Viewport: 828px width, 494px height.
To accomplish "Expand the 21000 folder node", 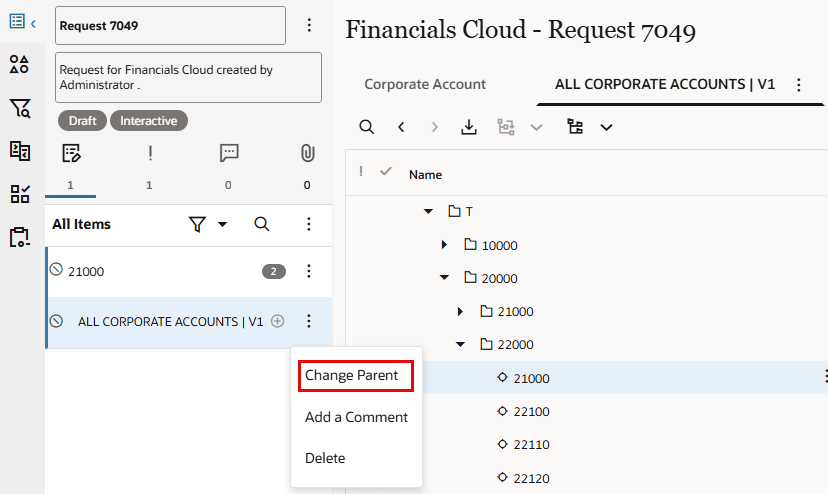I will (460, 312).
